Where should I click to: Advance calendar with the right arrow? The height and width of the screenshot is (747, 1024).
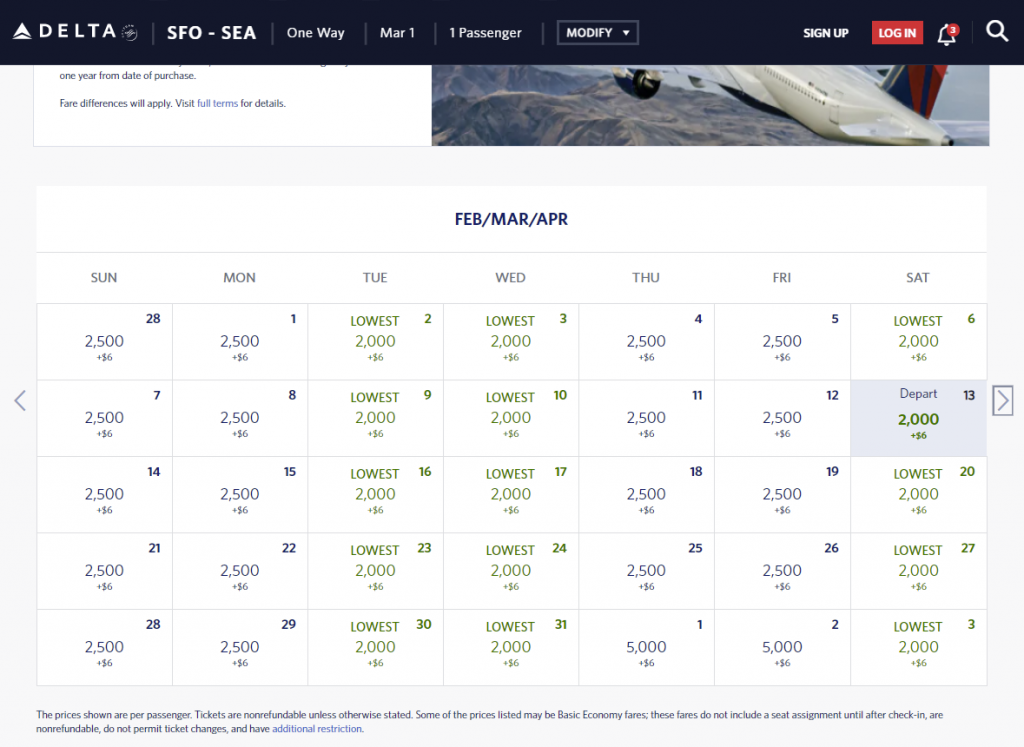(x=1002, y=400)
